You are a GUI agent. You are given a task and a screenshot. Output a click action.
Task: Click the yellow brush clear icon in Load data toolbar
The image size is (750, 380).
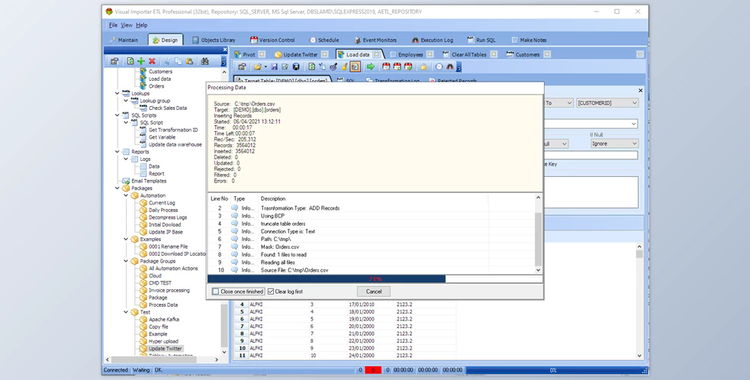click(x=344, y=67)
